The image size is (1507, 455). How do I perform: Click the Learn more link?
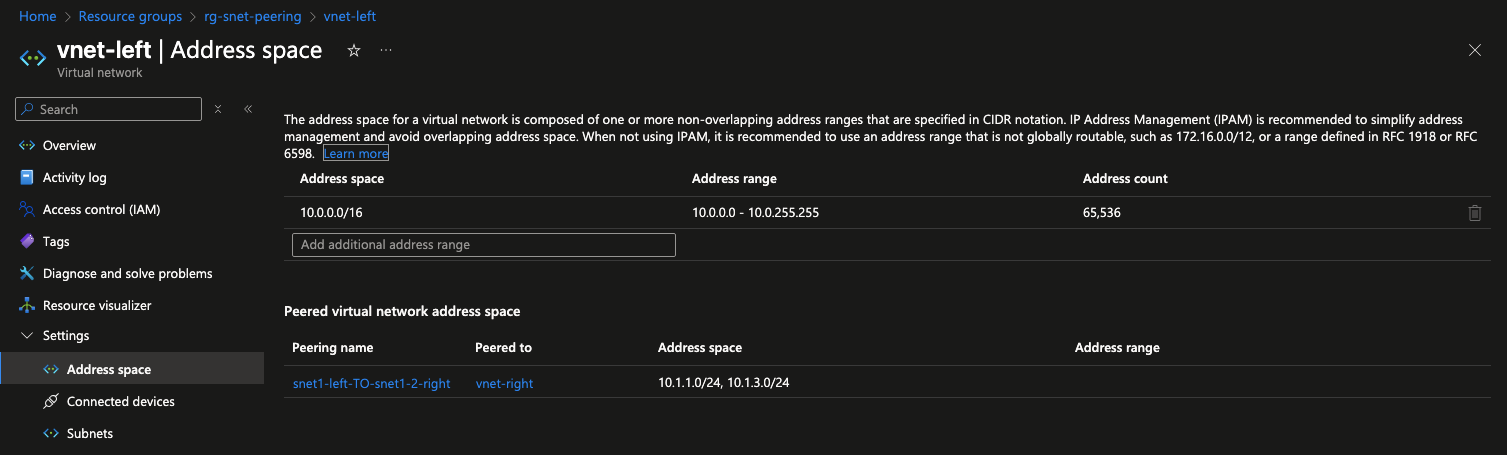click(x=356, y=154)
